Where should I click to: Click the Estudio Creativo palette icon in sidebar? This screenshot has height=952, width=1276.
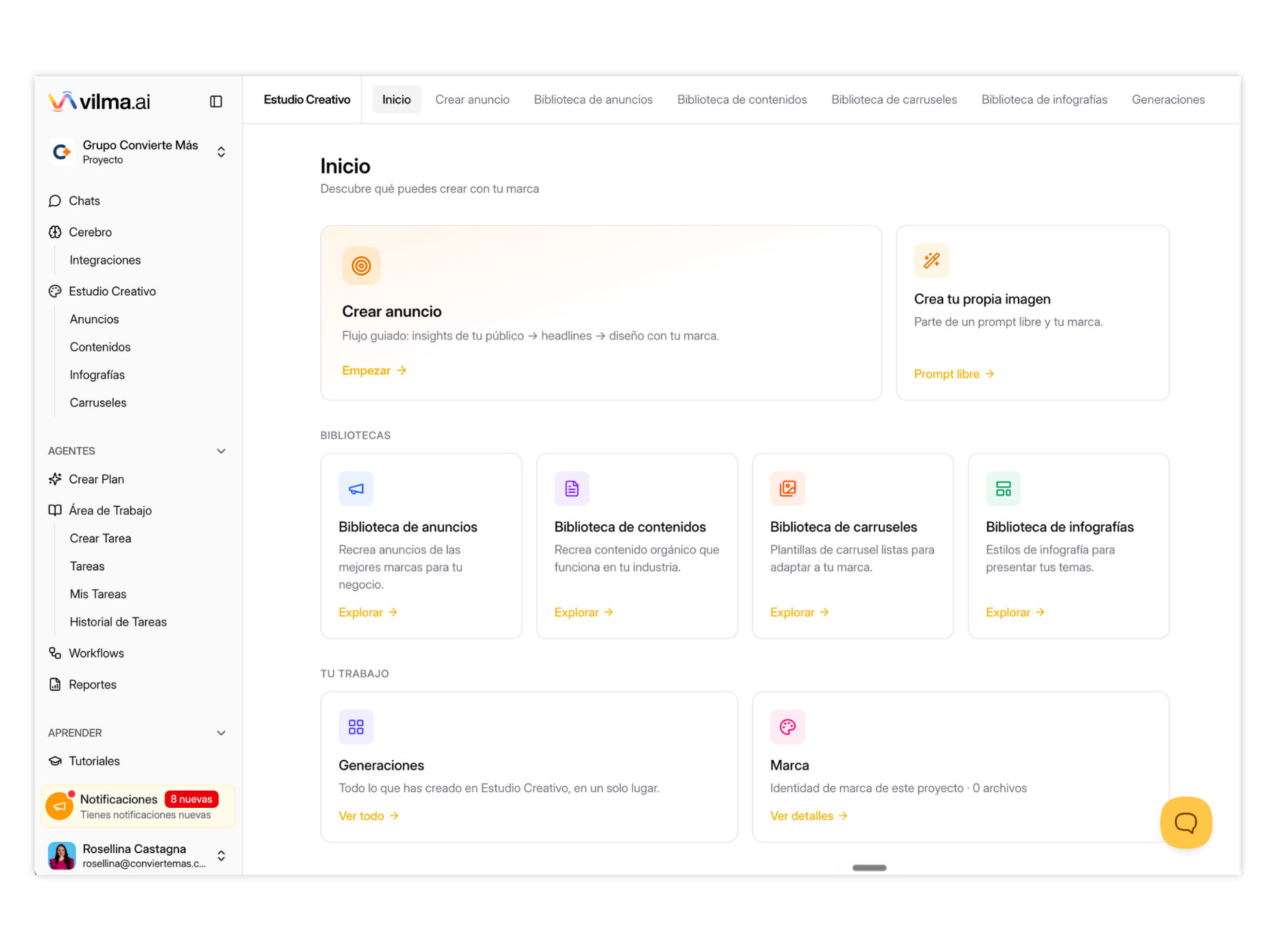55,291
